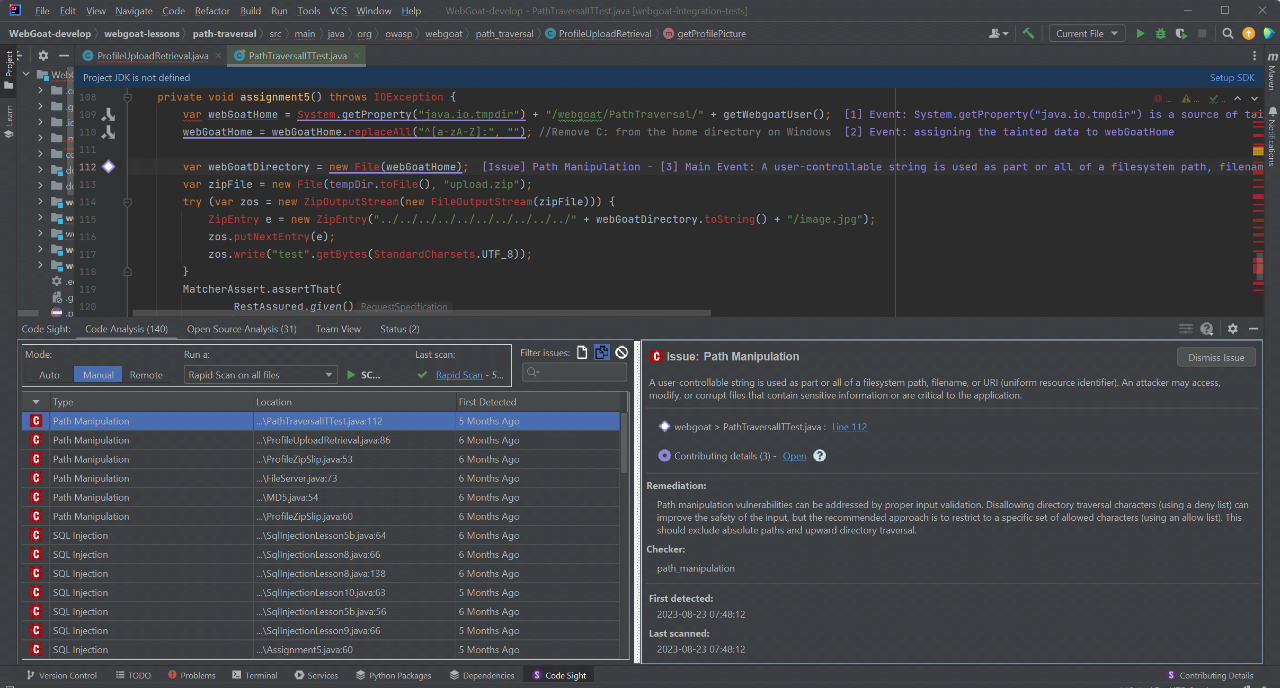
Task: Open the Current File run configuration dropdown
Action: point(1086,33)
